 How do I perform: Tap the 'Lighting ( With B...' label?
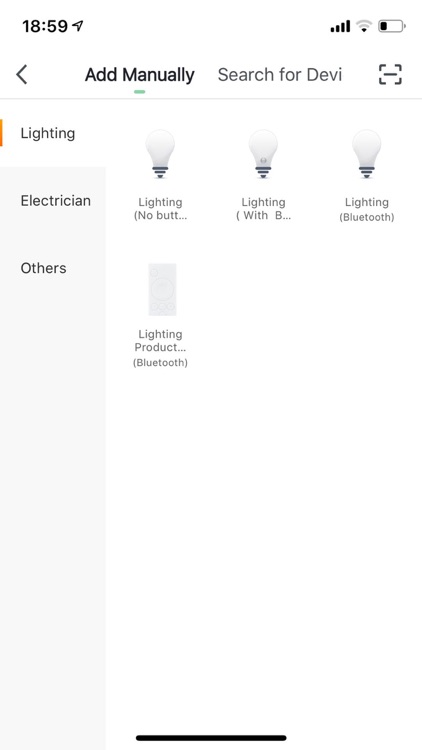(x=263, y=209)
